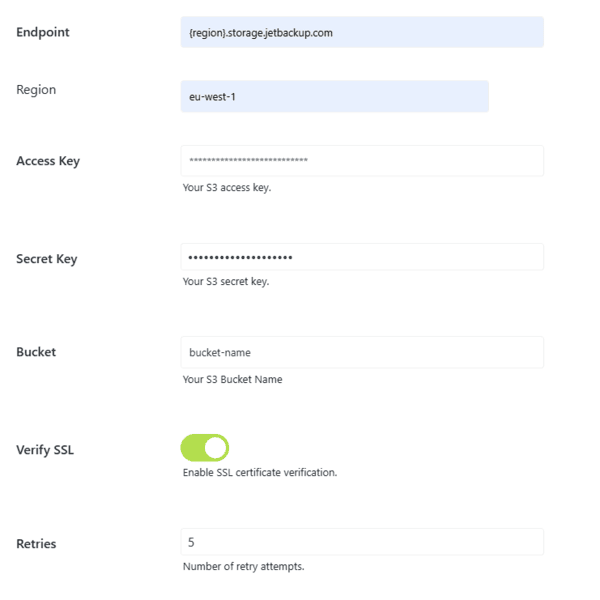Screen dimensions: 600x600
Task: Toggle the Verify SSL switch
Action: coord(205,448)
